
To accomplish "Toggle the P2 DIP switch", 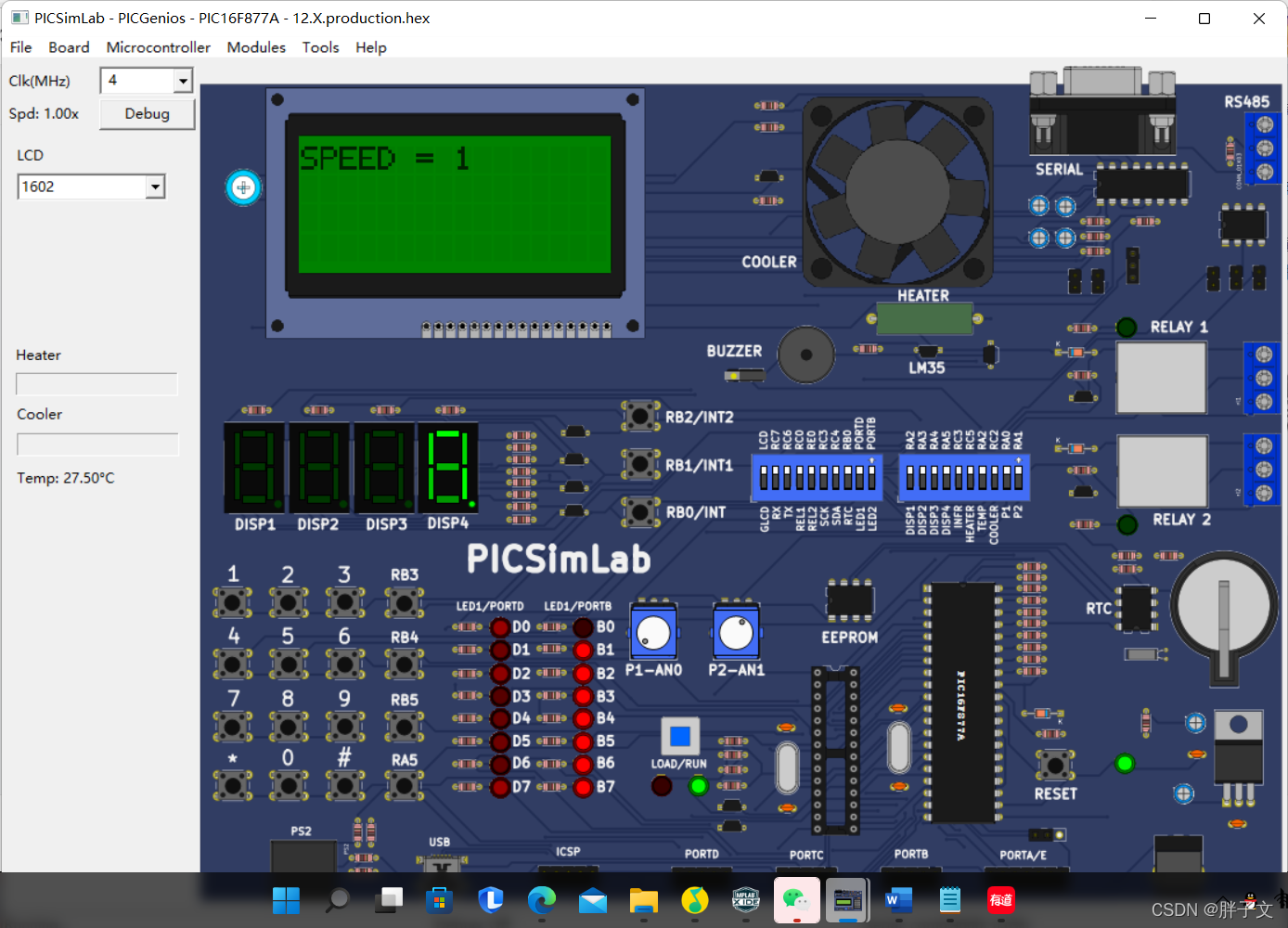I will click(x=1018, y=478).
